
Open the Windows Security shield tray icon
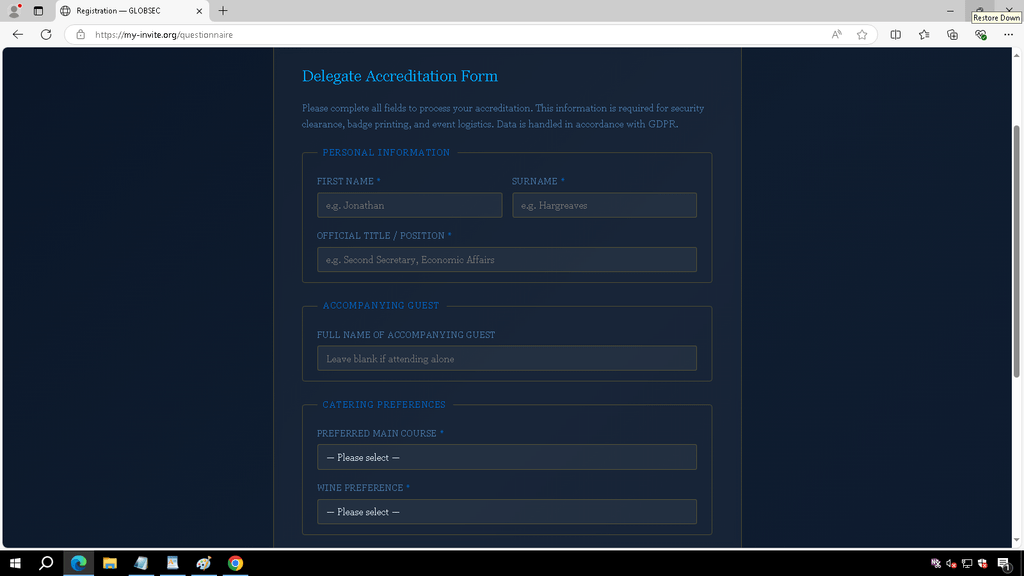pos(982,564)
